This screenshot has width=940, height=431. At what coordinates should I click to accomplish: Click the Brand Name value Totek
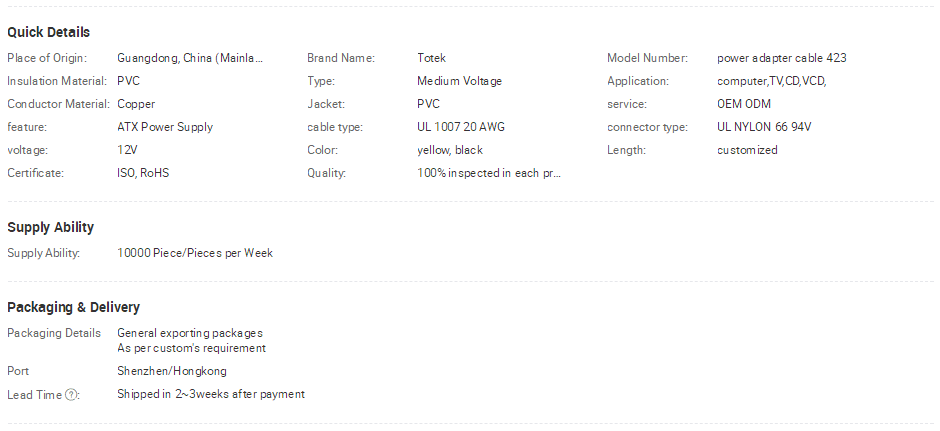[x=432, y=58]
